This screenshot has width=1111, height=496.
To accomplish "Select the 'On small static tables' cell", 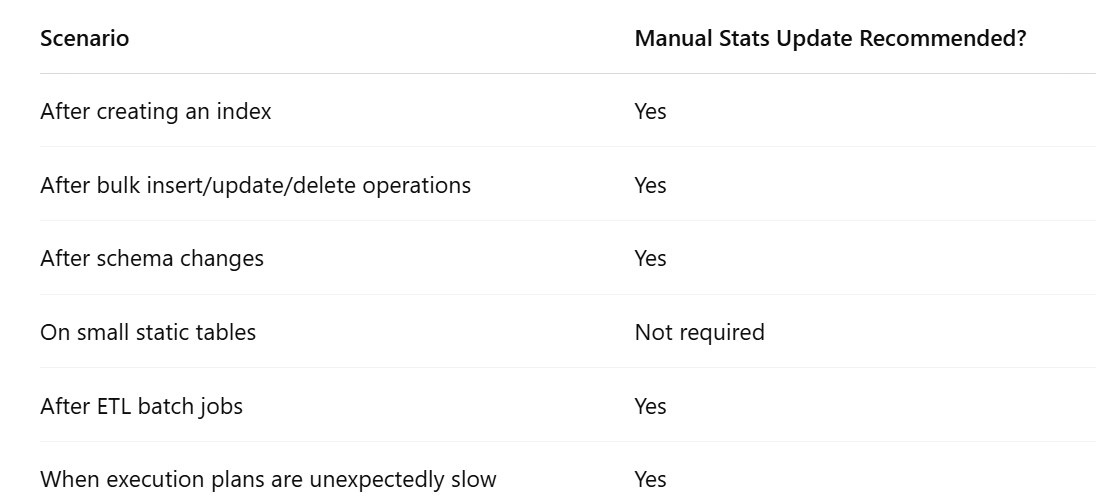I will (148, 332).
